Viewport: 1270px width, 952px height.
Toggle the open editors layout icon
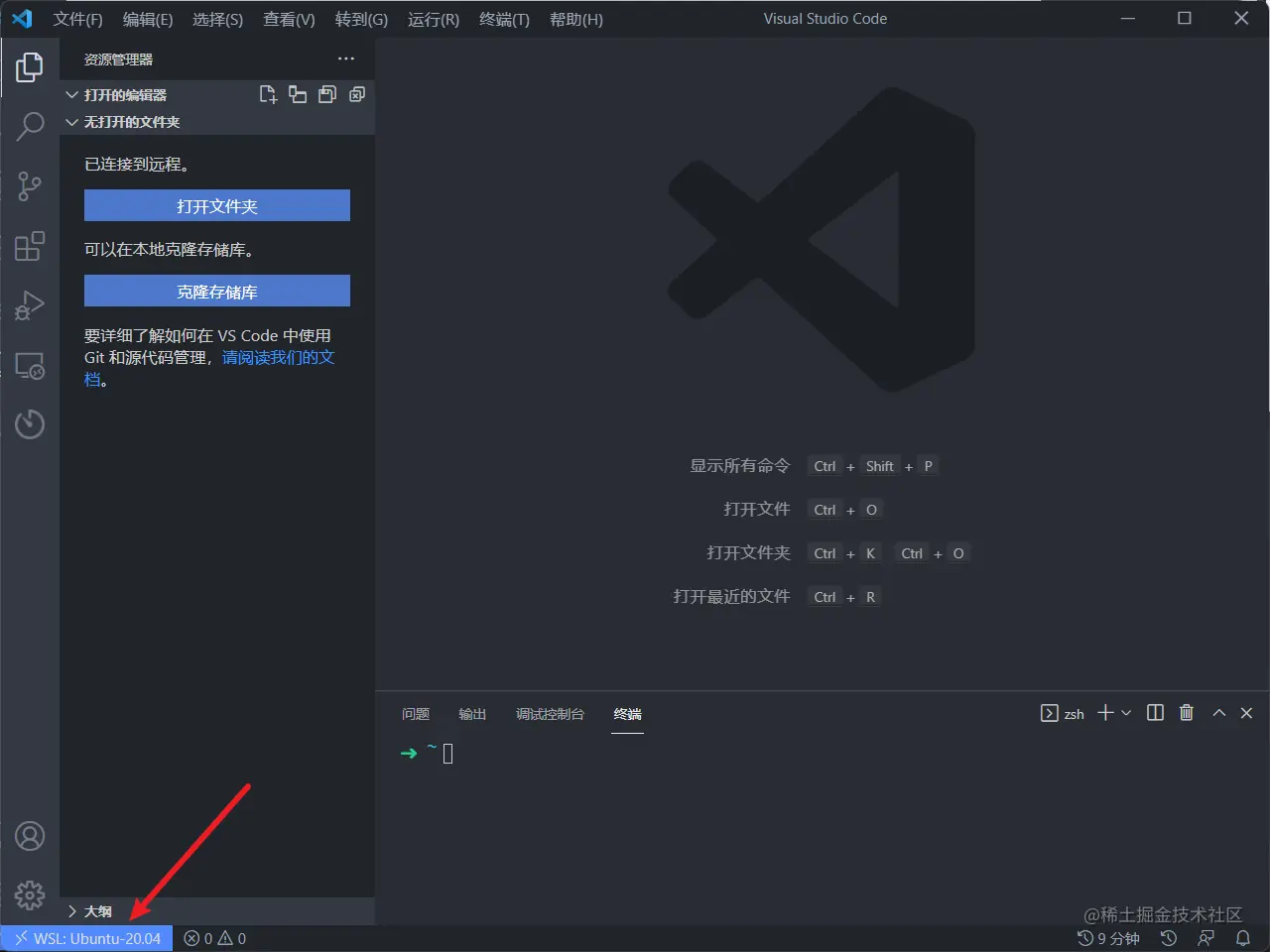[x=298, y=94]
